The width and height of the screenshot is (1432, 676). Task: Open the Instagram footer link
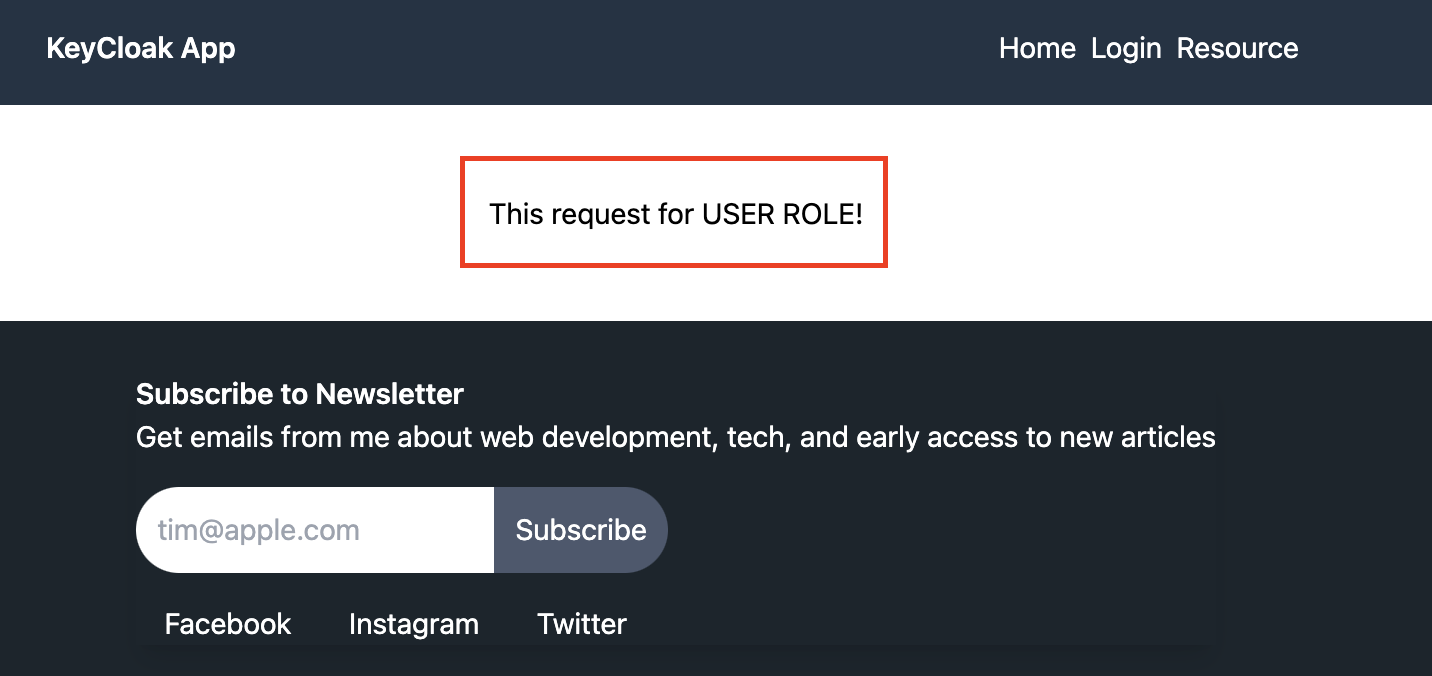[414, 624]
